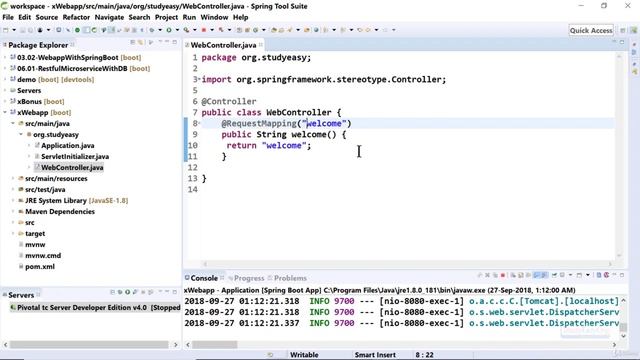640x360 pixels.
Task: Click the New file icon in main toolbar
Action: 5,30
